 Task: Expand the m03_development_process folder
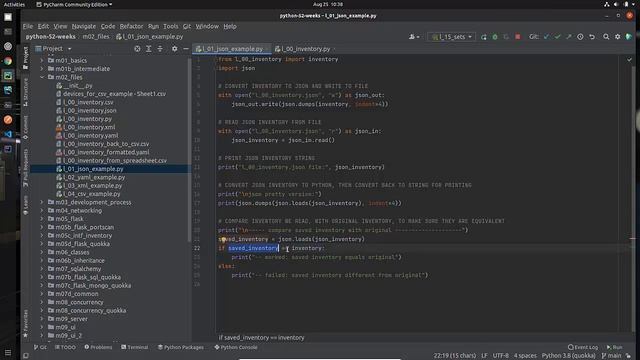(42, 202)
